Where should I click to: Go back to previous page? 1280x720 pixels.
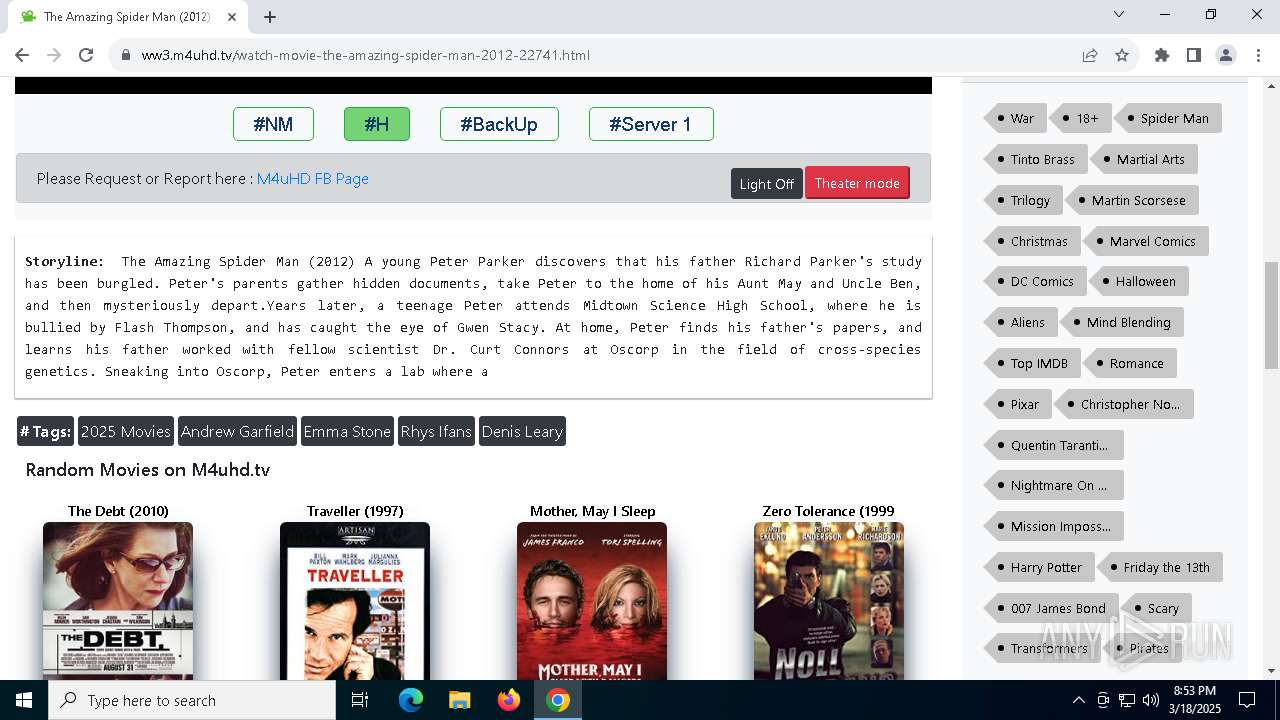click(x=22, y=55)
